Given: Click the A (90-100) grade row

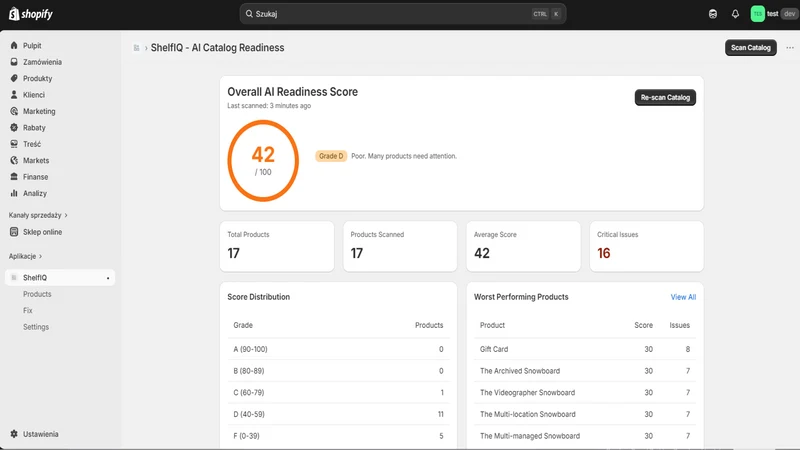Looking at the screenshot, I should [338, 349].
